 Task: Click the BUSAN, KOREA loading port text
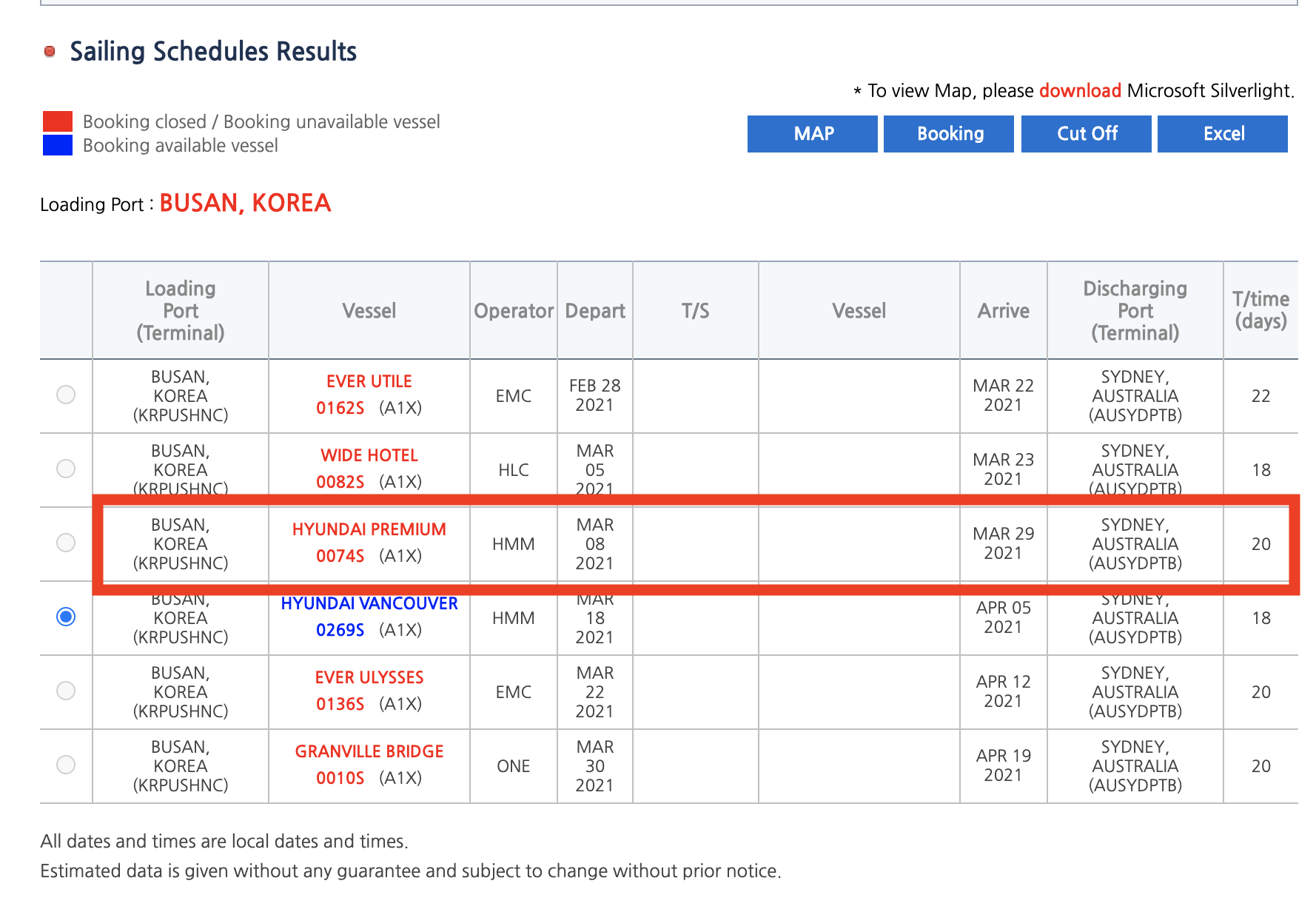click(x=245, y=203)
